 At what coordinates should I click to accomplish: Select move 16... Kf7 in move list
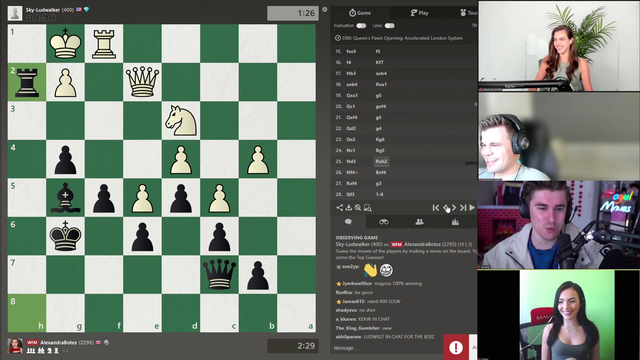[379, 62]
